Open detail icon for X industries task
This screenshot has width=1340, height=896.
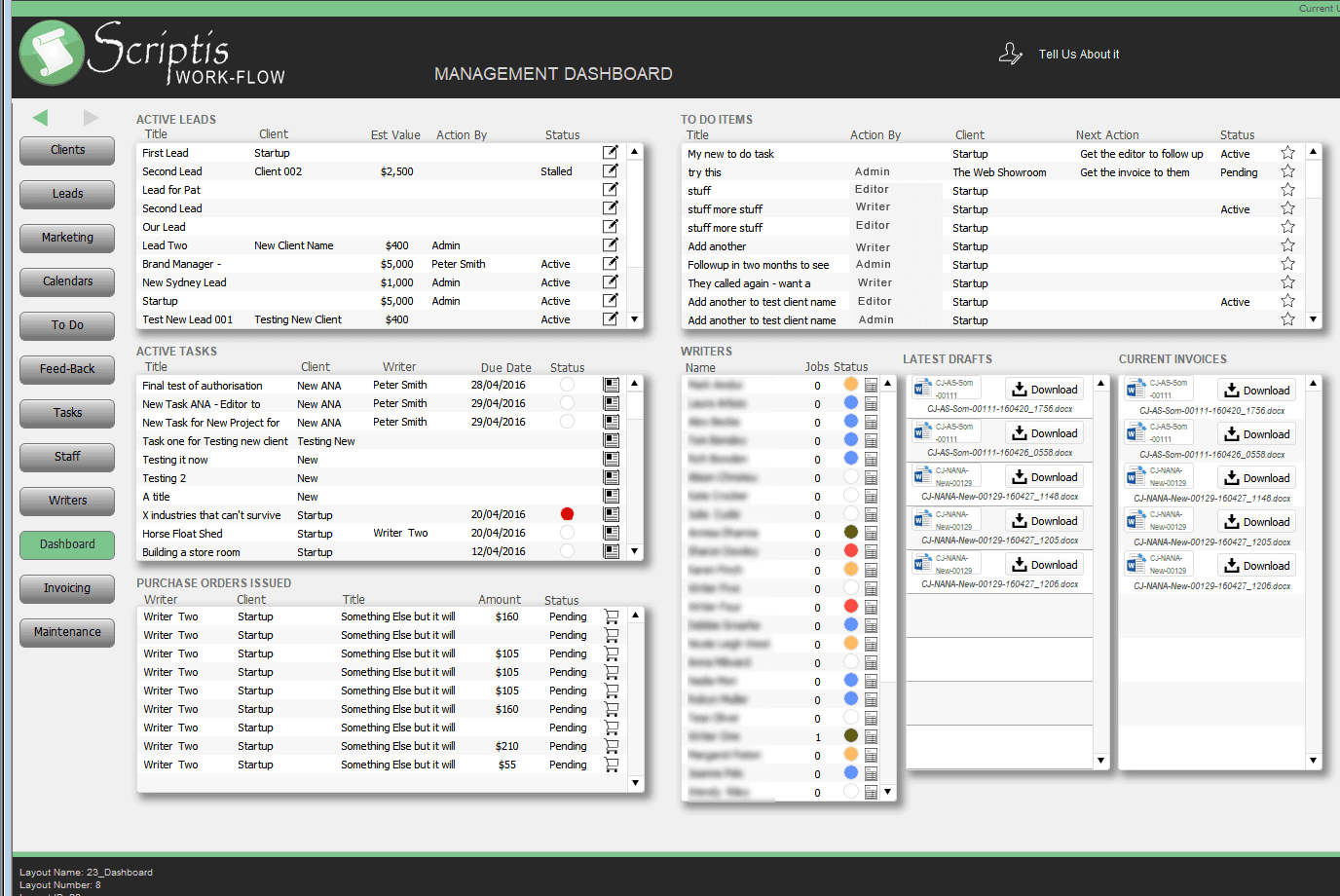pos(612,514)
